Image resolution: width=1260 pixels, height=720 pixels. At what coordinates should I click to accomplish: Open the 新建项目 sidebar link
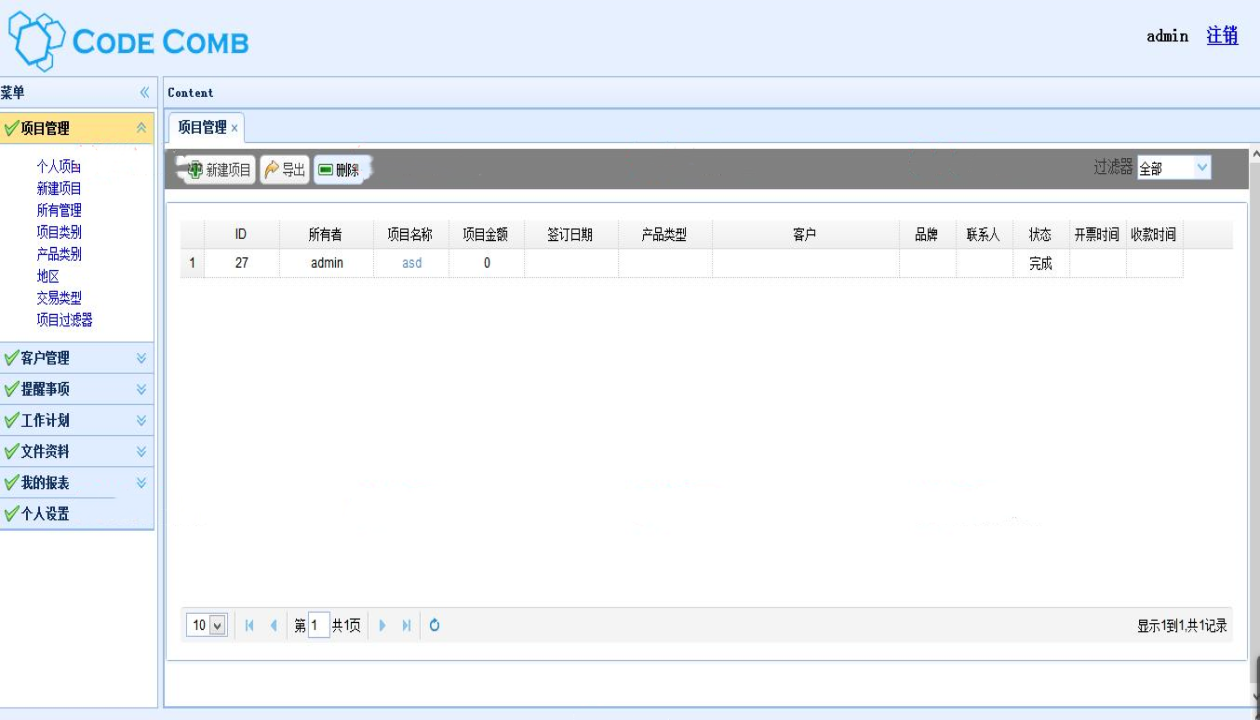[x=59, y=188]
